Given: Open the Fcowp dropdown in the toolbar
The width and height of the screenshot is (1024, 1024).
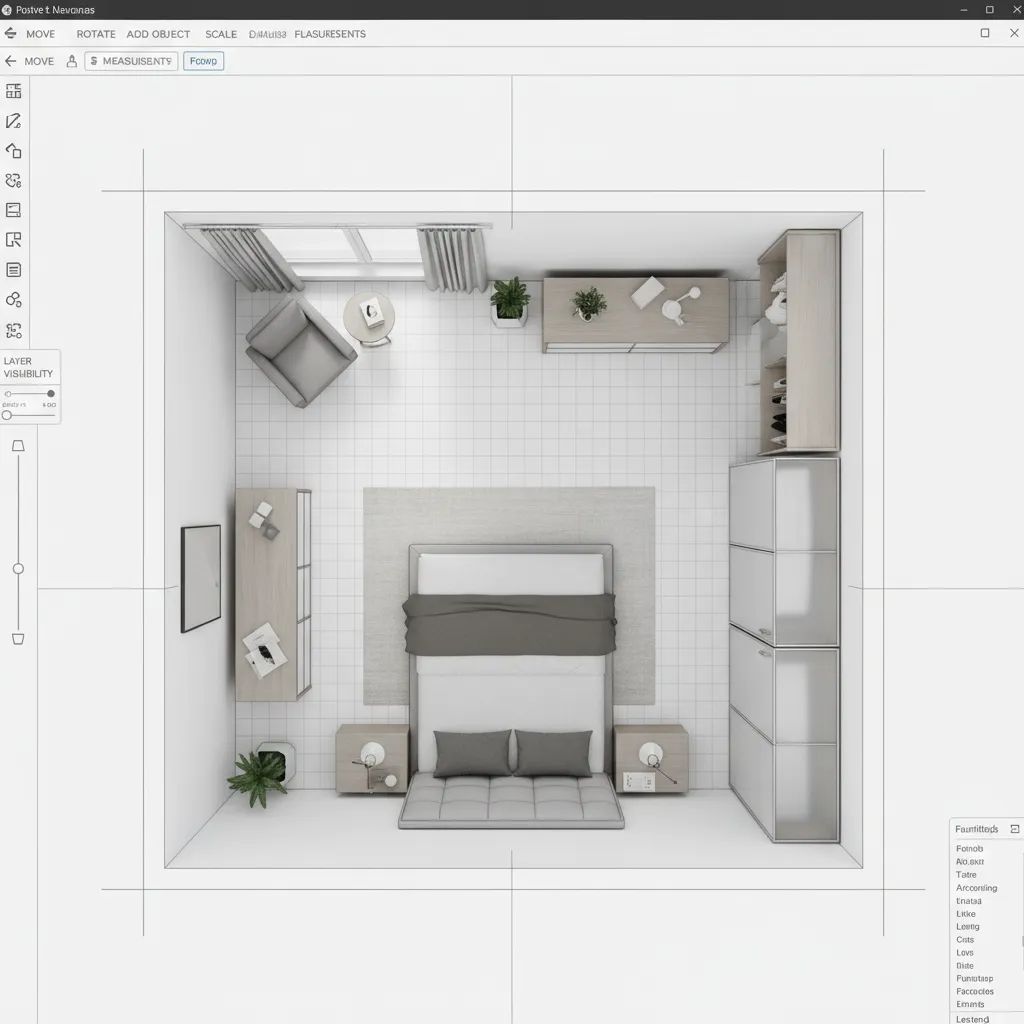Looking at the screenshot, I should click(203, 60).
